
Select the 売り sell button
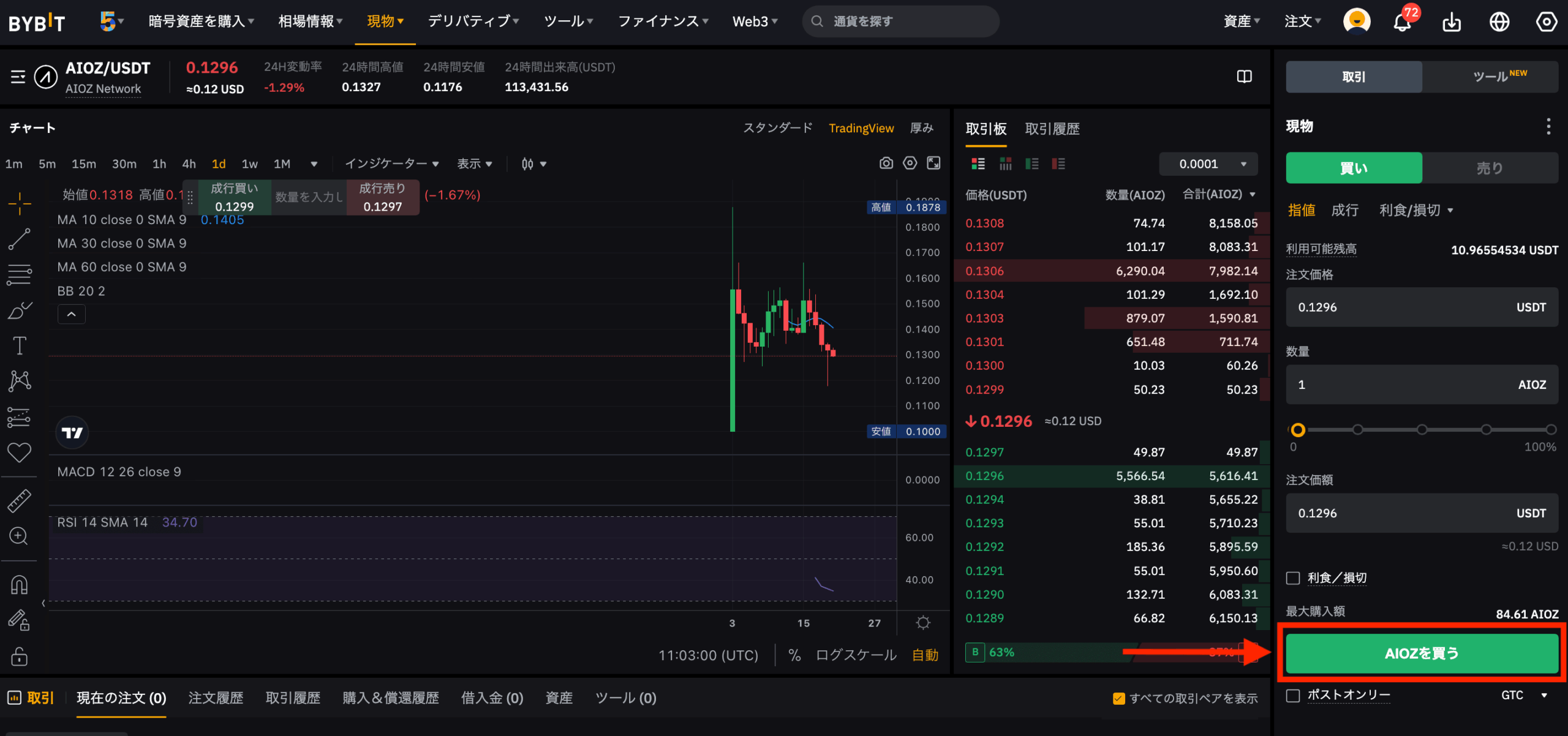[1490, 168]
